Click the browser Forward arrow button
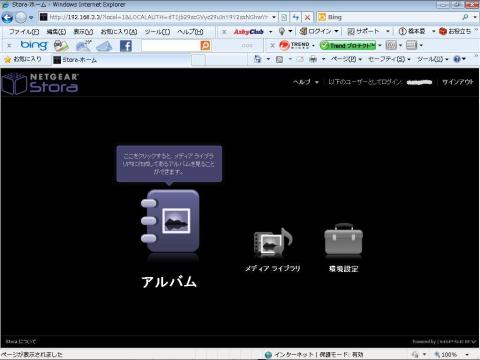Image resolution: width=480 pixels, height=360 pixels. (x=21, y=17)
